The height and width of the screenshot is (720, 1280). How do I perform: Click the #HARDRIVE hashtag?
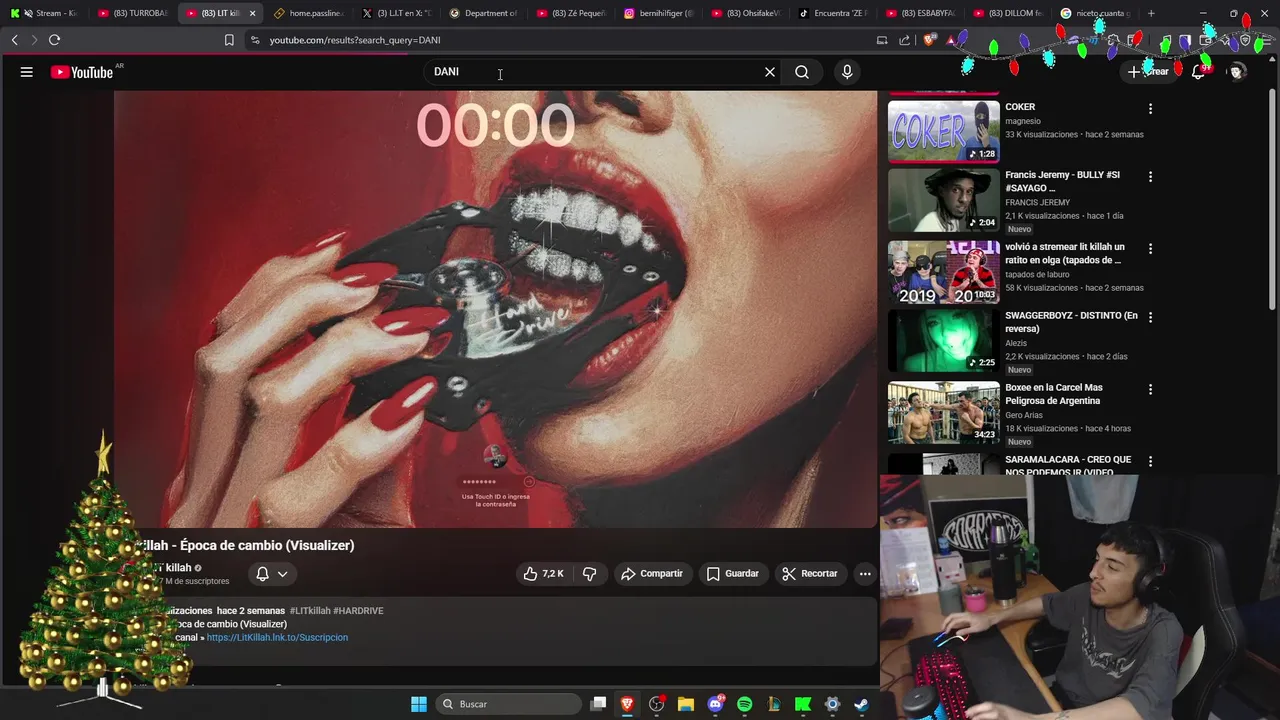(x=358, y=611)
